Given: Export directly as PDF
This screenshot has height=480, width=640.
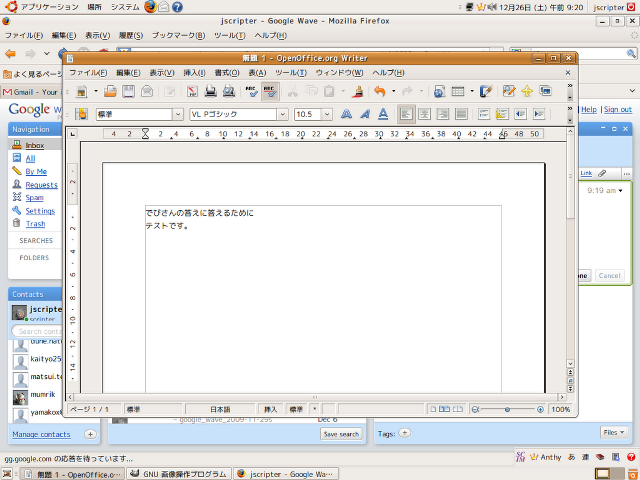Looking at the screenshot, I should (x=192, y=91).
